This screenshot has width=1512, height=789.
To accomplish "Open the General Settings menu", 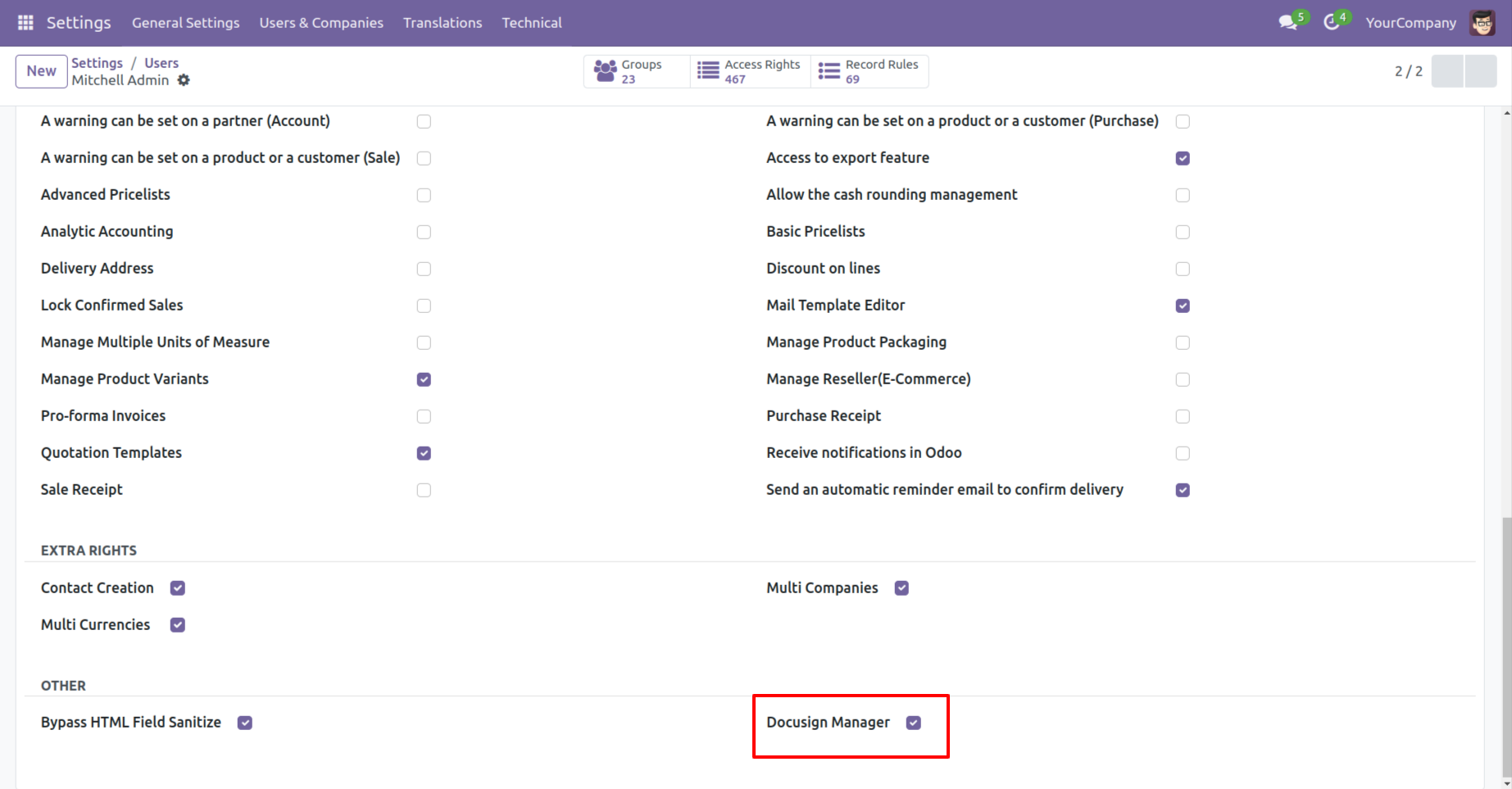I will tap(186, 23).
